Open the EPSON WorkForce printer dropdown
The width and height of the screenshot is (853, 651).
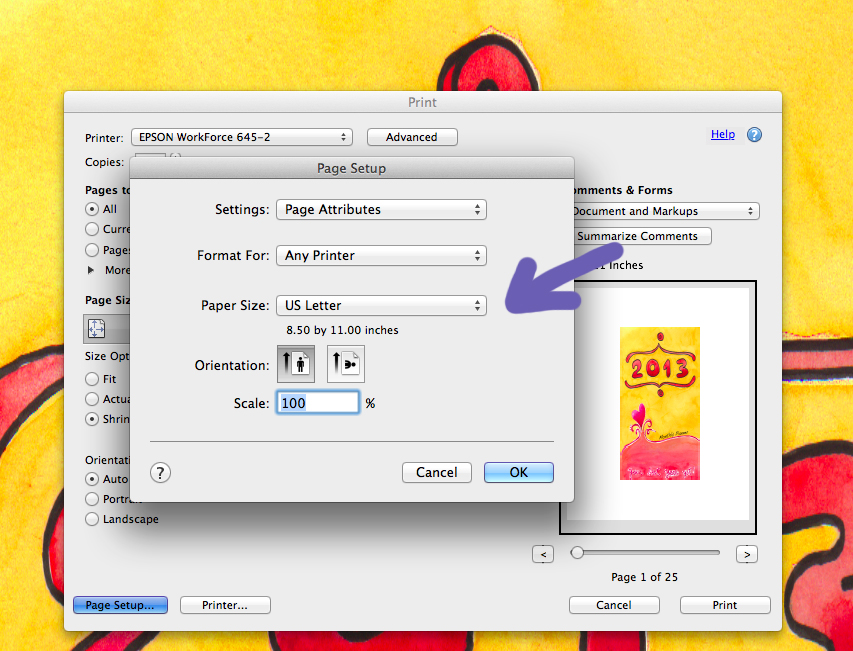pos(242,137)
